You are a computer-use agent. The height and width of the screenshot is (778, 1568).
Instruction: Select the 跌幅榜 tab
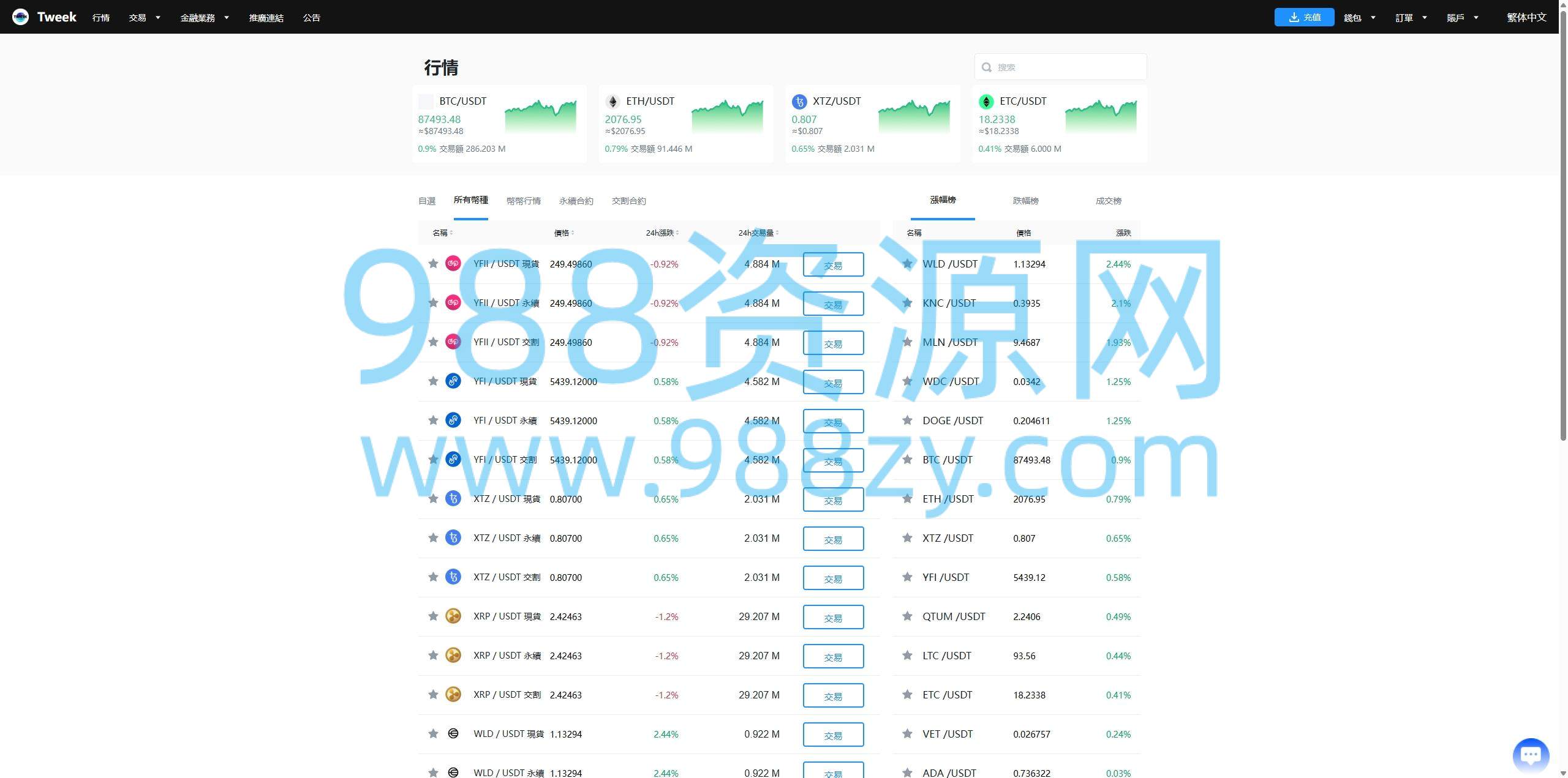pyautogui.click(x=1025, y=201)
